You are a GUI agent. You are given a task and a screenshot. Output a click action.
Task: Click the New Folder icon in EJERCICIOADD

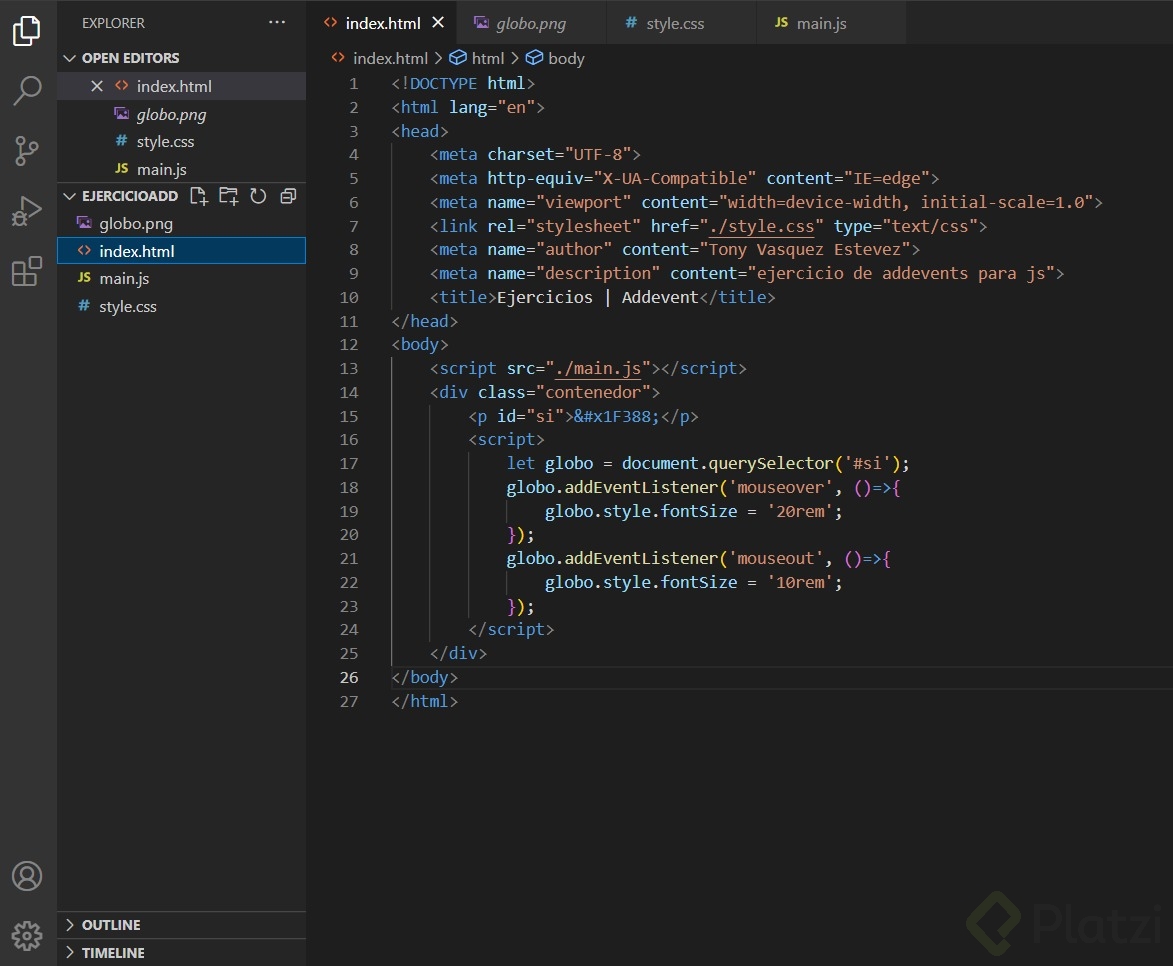pyautogui.click(x=228, y=196)
